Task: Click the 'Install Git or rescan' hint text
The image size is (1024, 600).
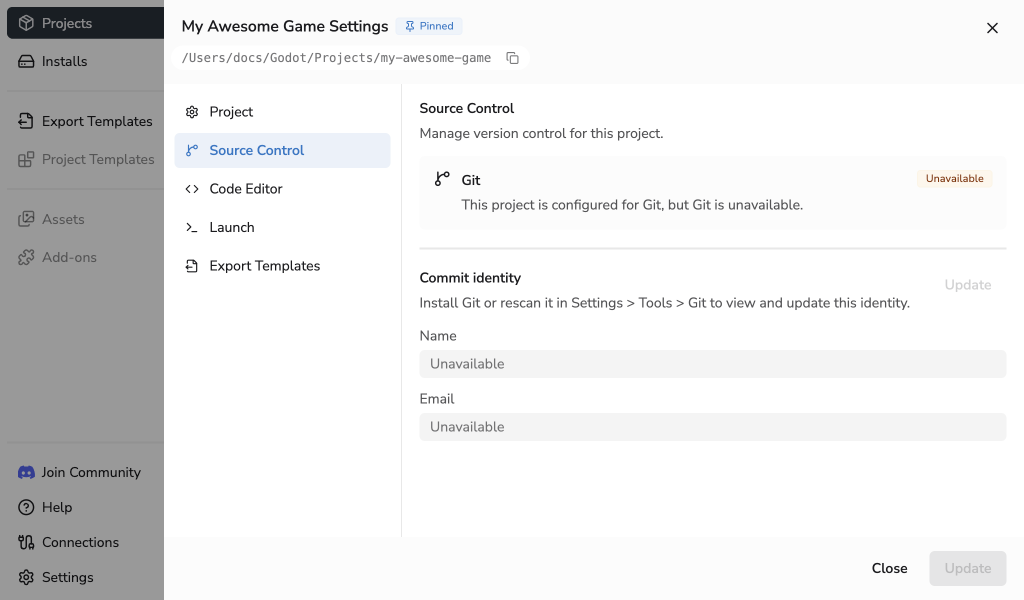Action: click(664, 303)
